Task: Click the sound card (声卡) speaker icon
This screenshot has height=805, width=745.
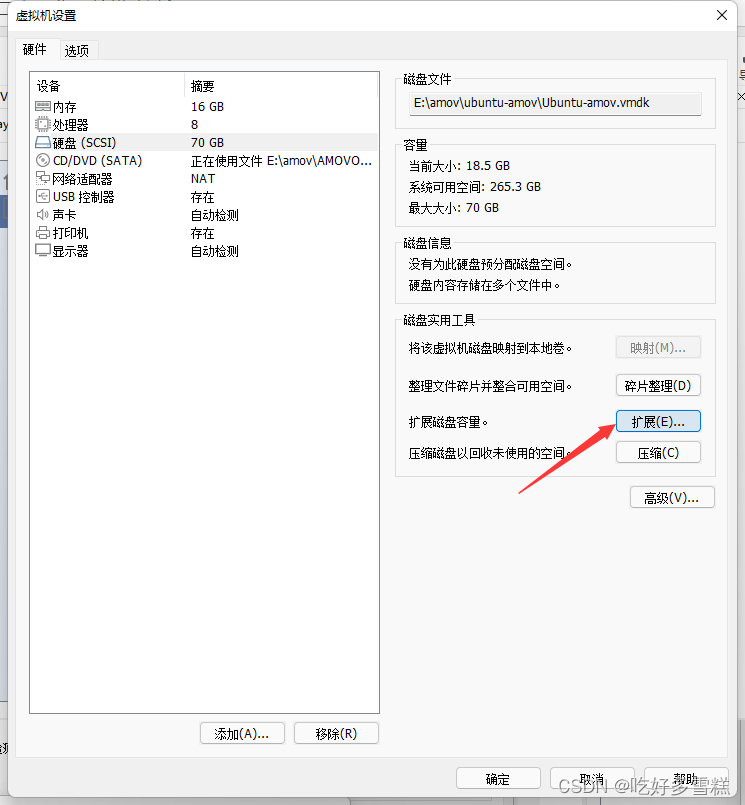Action: [43, 215]
